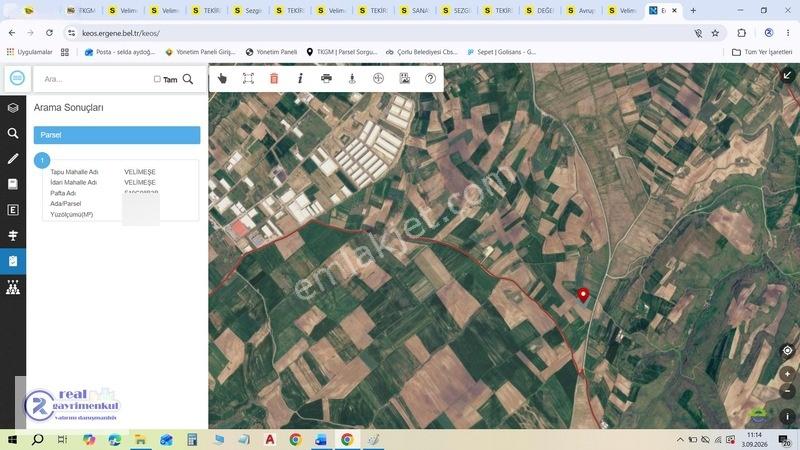The width and height of the screenshot is (800, 450).
Task: Print the map with printer icon
Action: click(326, 78)
